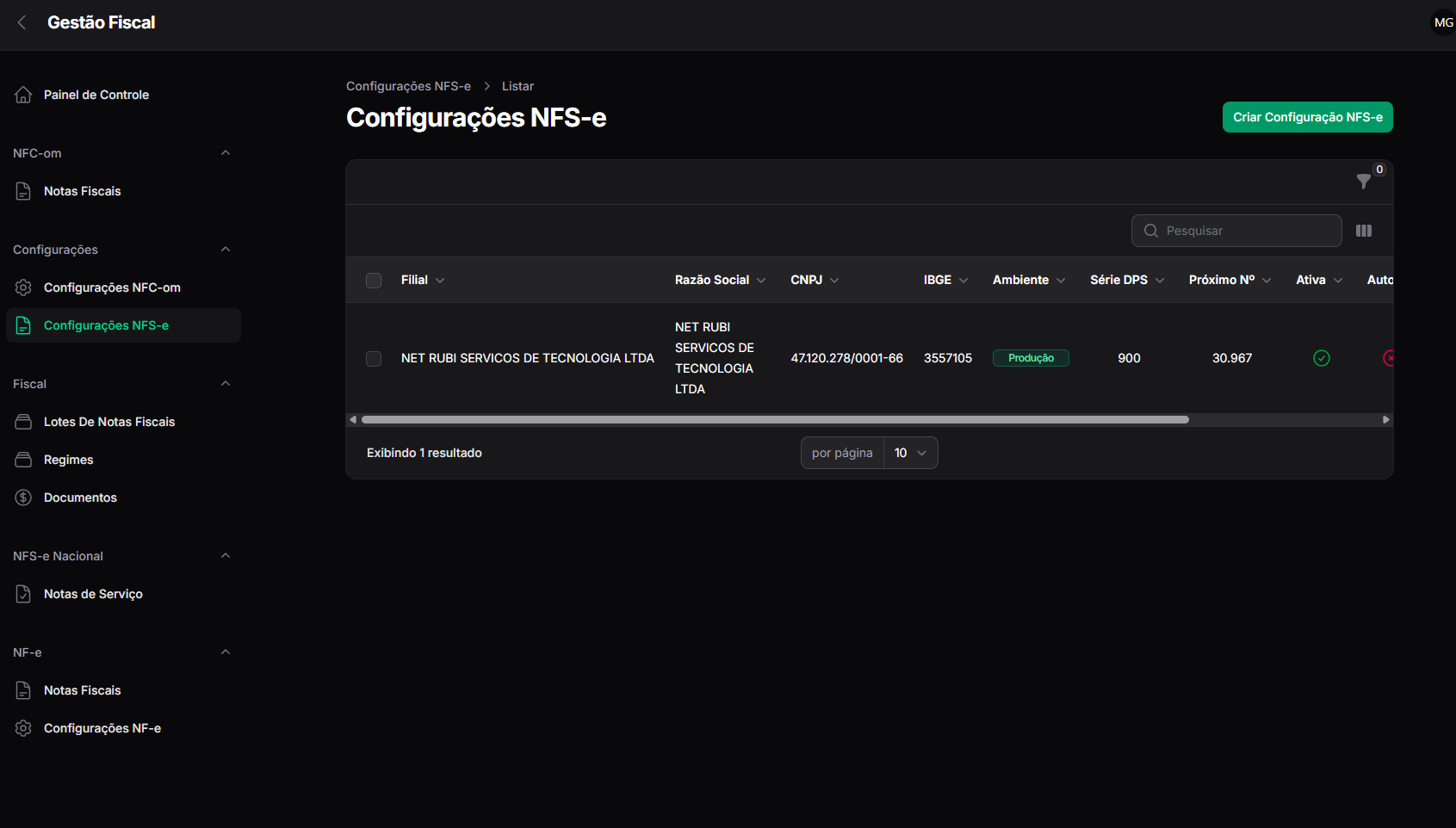
Task: Click the Pesquisar search field
Action: point(1236,231)
